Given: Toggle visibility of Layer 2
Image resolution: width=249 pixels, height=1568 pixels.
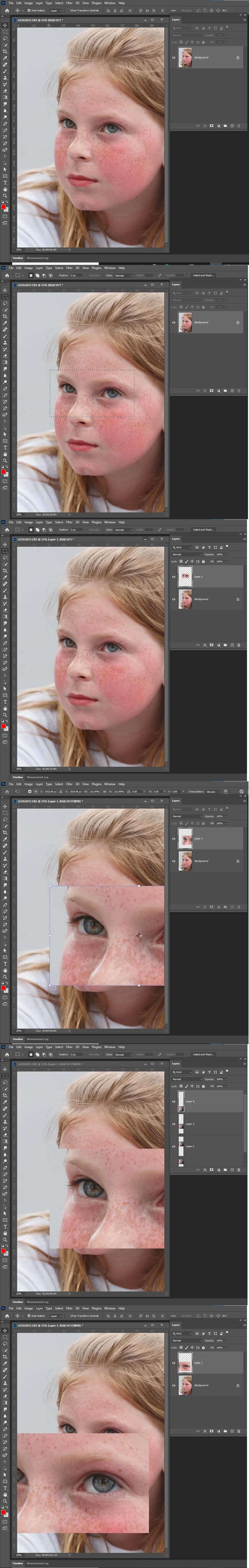Looking at the screenshot, I should pyautogui.click(x=174, y=1146).
